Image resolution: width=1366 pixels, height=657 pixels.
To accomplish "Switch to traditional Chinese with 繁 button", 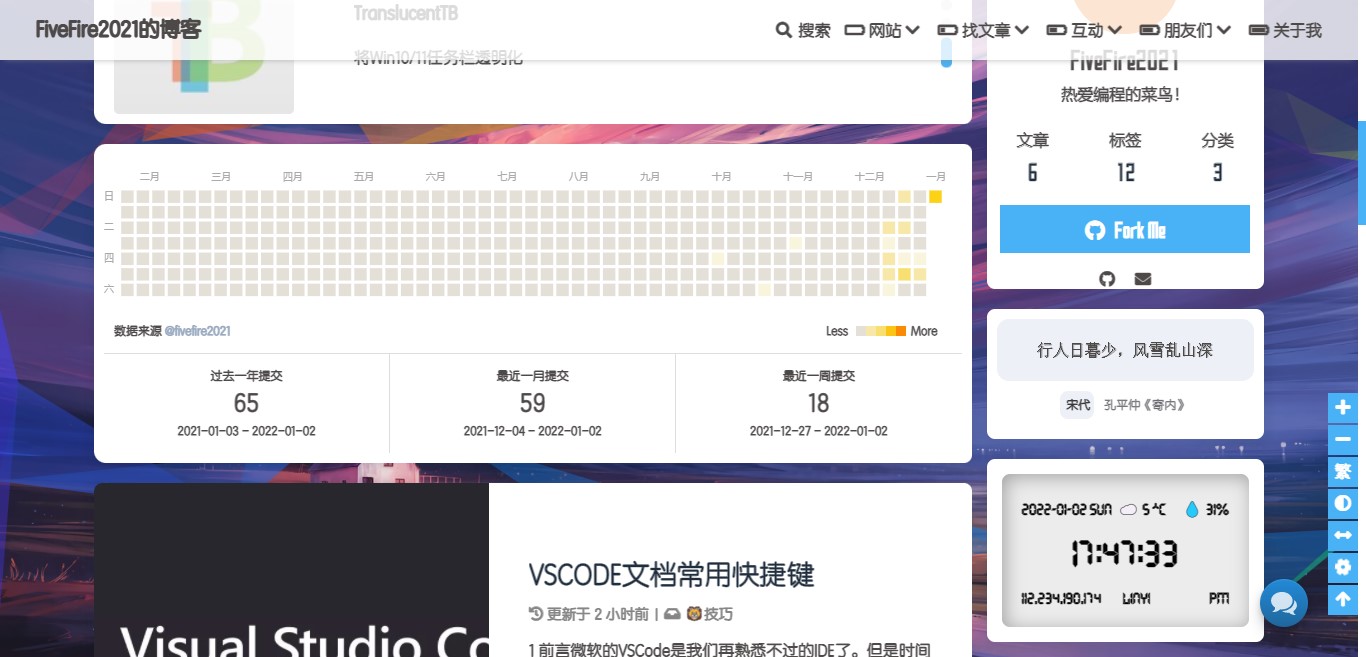I will pyautogui.click(x=1343, y=471).
